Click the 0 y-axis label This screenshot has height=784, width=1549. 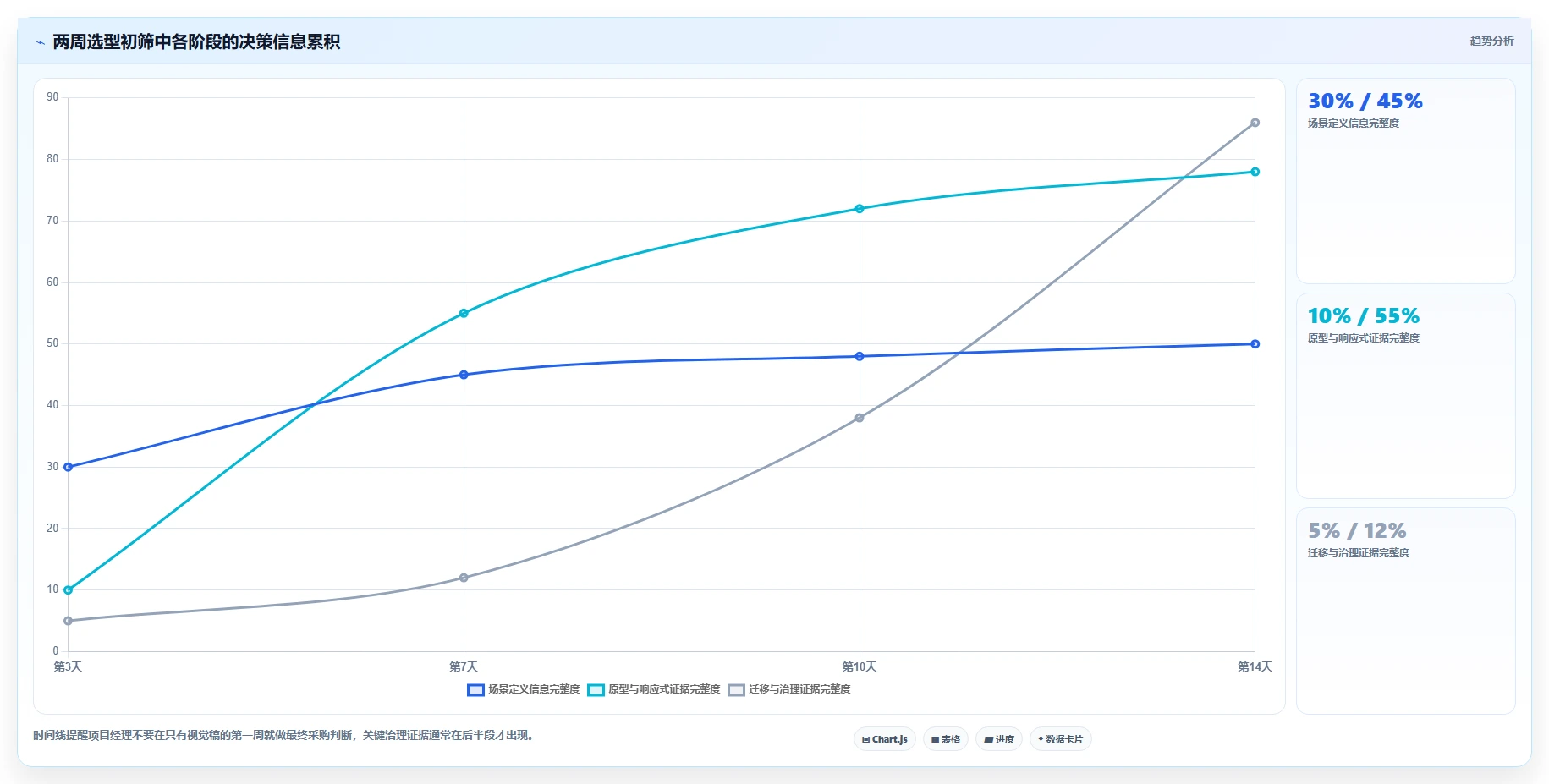[x=56, y=651]
